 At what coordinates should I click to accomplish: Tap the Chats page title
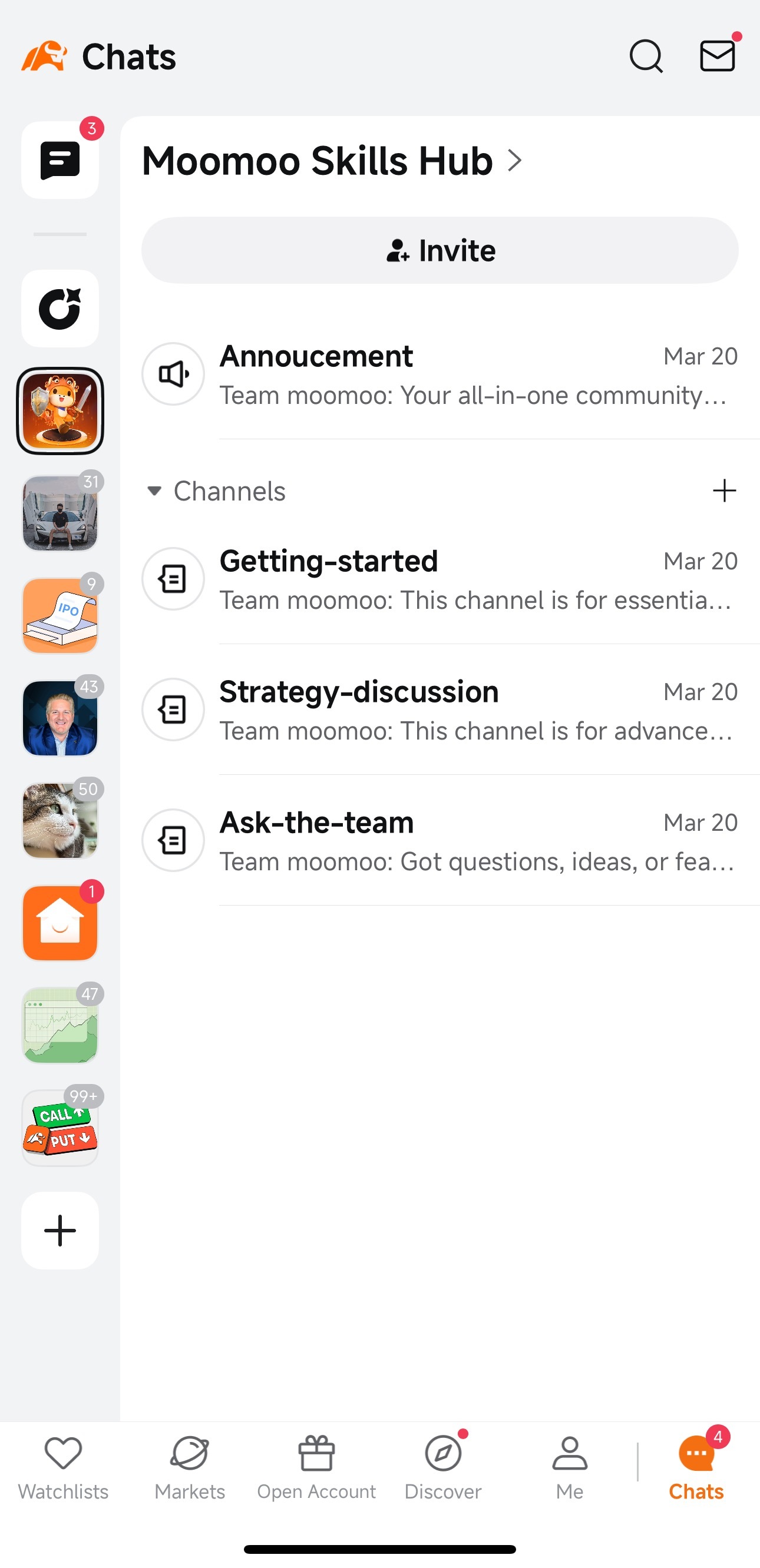click(x=129, y=57)
